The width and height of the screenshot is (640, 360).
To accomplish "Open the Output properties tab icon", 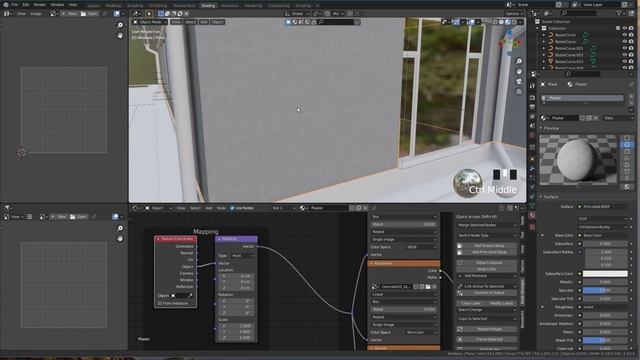I will point(532,107).
